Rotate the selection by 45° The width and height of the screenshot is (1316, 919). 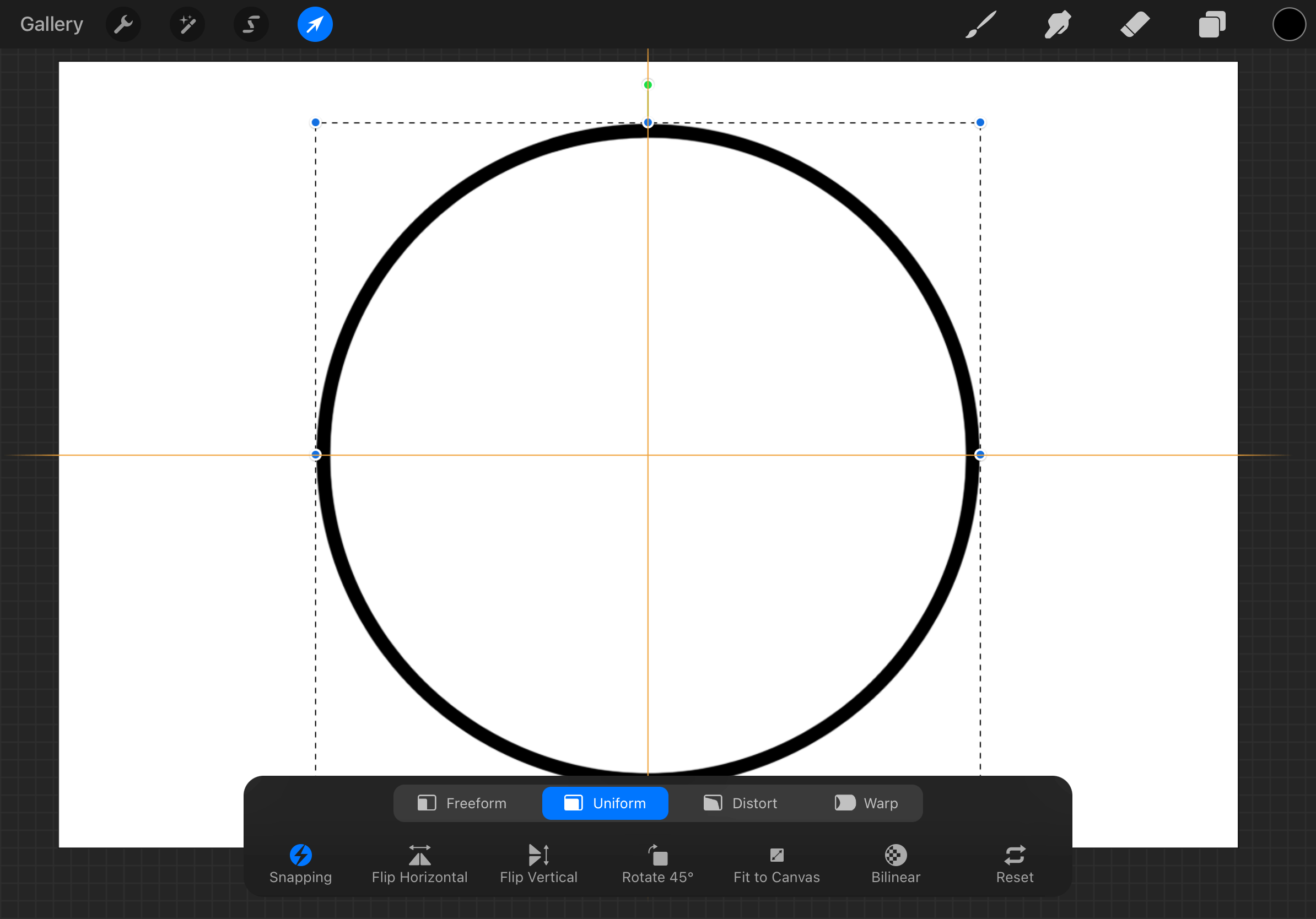[657, 864]
